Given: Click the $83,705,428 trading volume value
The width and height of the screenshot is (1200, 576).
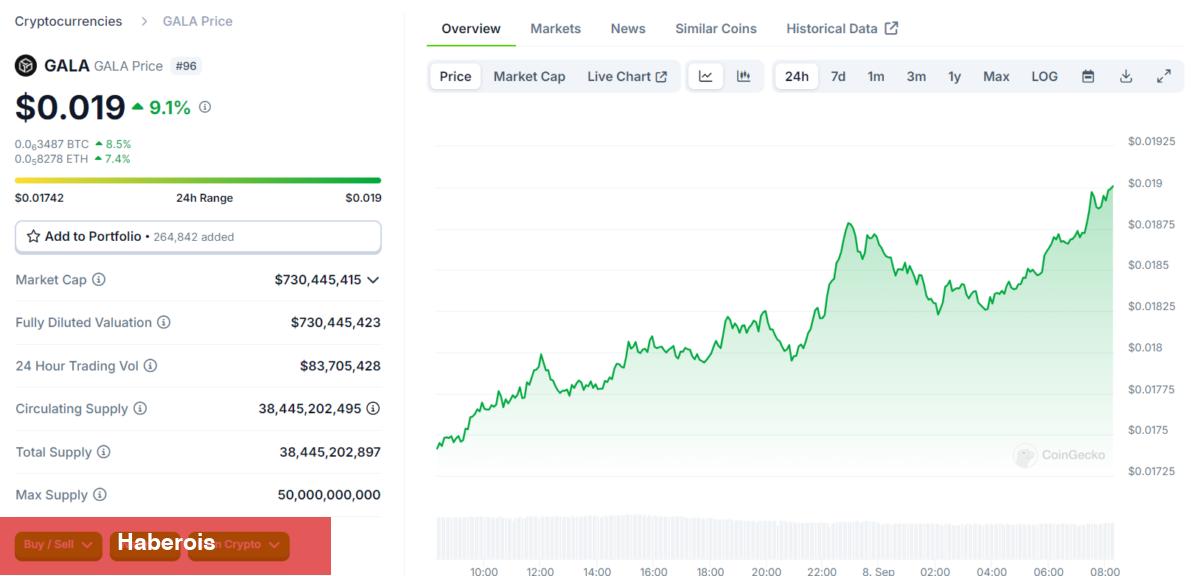Looking at the screenshot, I should [x=340, y=366].
